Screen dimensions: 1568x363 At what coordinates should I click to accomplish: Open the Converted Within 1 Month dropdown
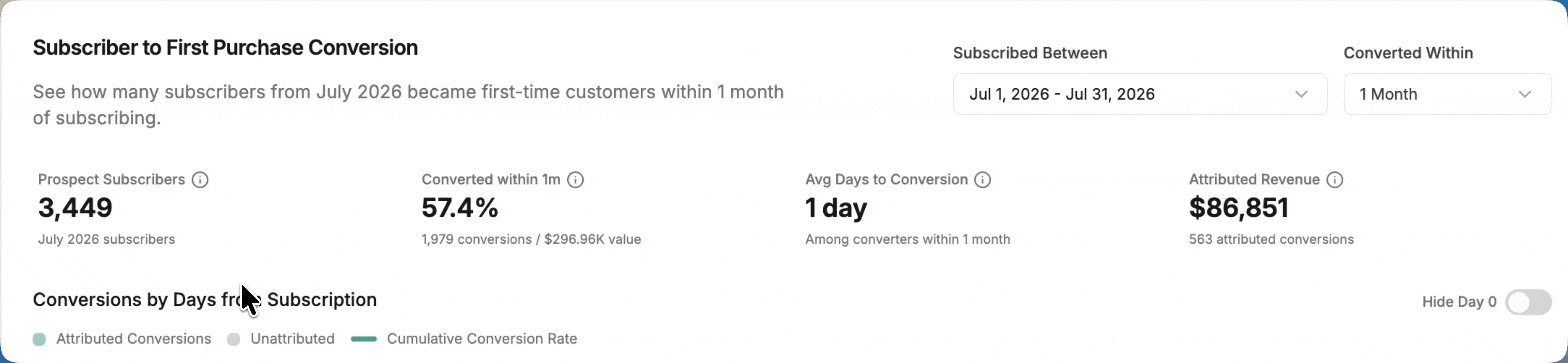[x=1447, y=94]
